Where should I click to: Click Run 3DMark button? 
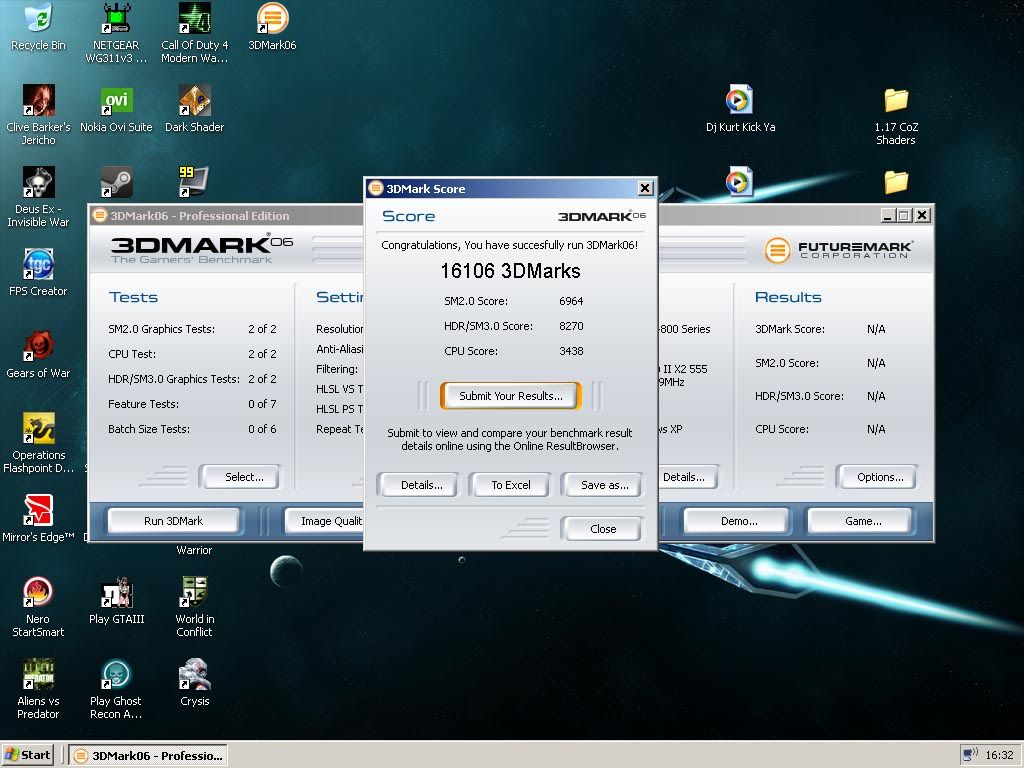173,520
